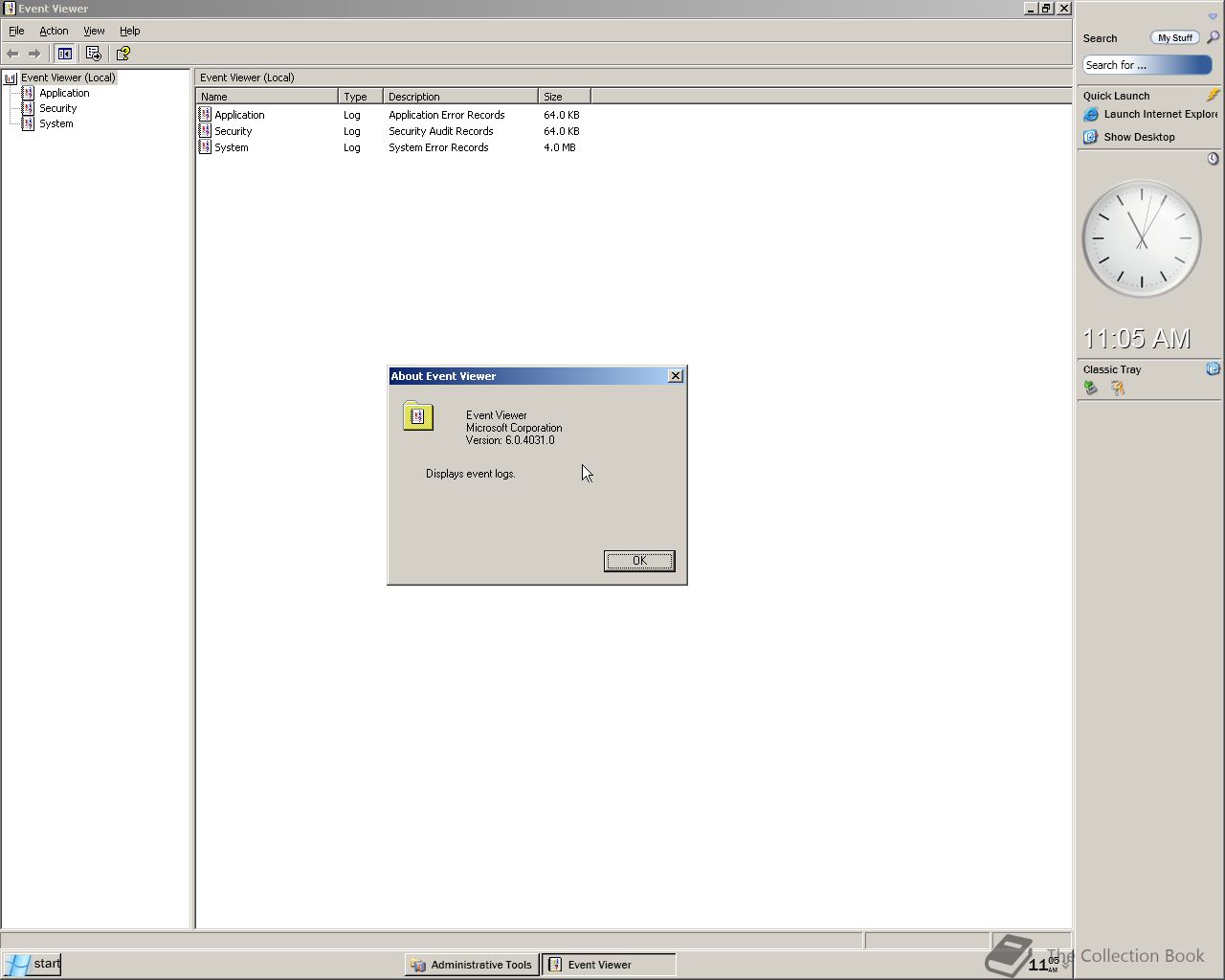Click the System log icon in list

tap(204, 146)
